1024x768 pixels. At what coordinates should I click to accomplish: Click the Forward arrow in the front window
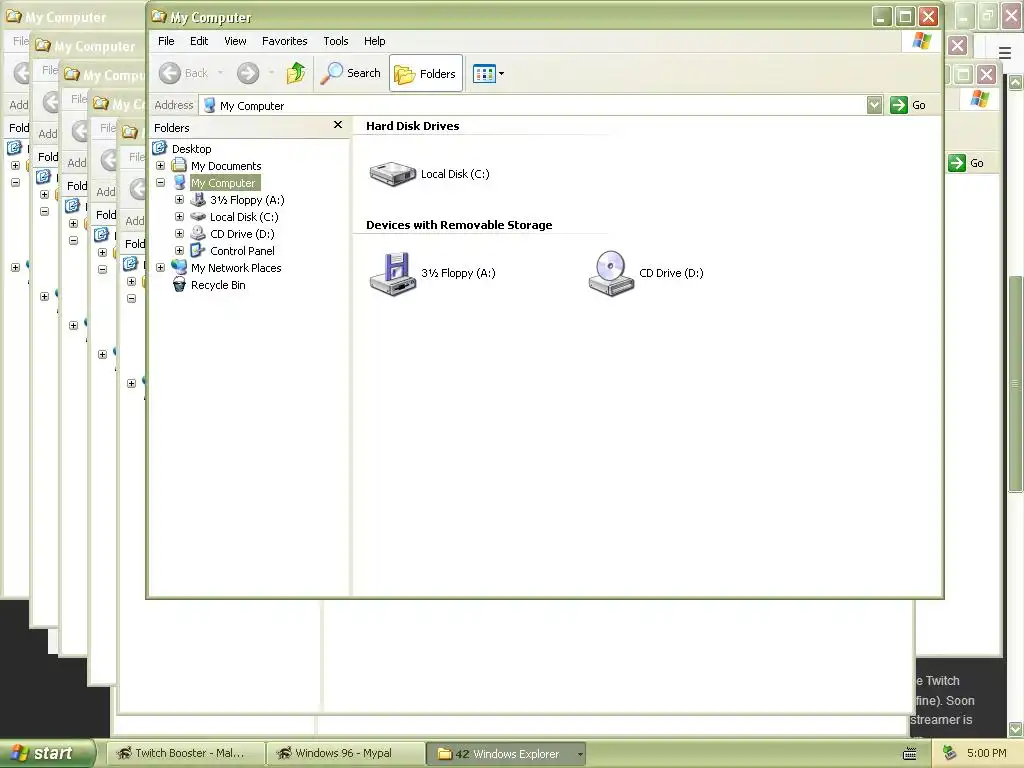click(248, 73)
